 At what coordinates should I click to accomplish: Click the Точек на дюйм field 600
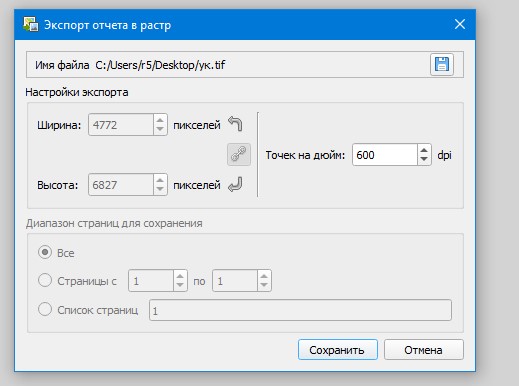pyautogui.click(x=385, y=155)
